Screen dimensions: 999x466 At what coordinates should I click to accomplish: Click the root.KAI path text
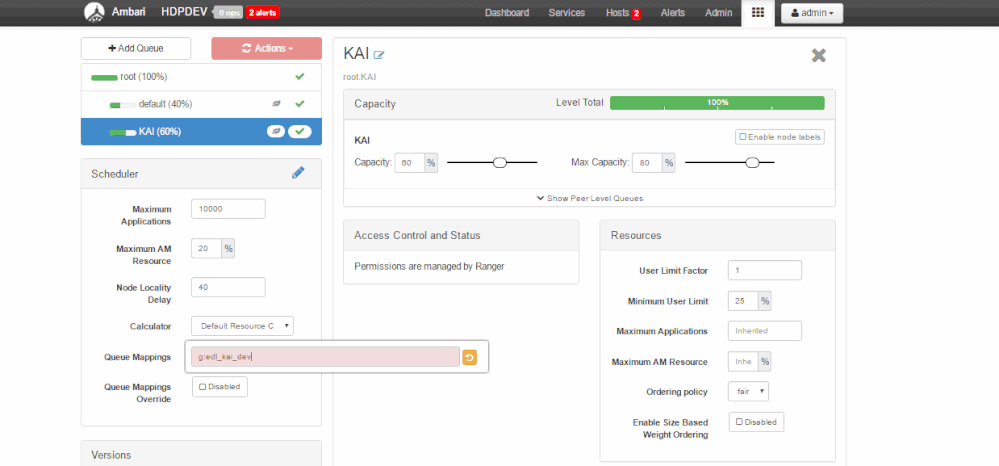pyautogui.click(x=361, y=77)
